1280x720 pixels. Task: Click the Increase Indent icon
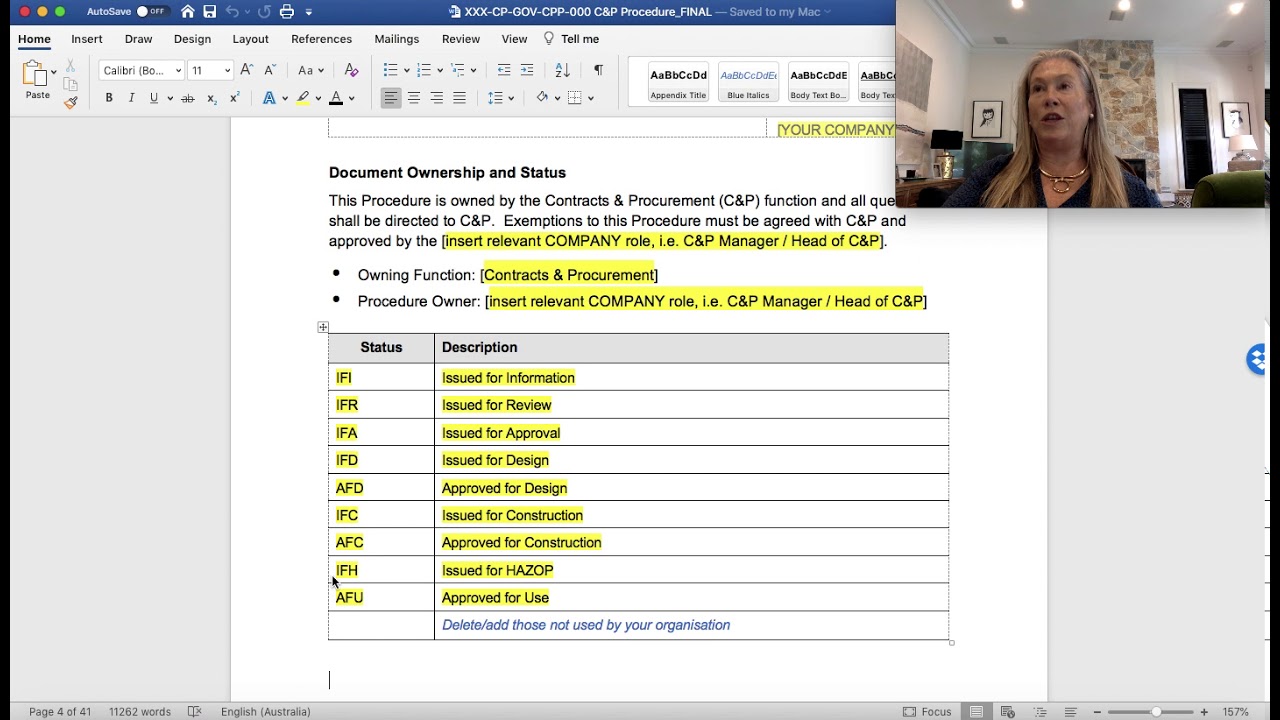(527, 70)
